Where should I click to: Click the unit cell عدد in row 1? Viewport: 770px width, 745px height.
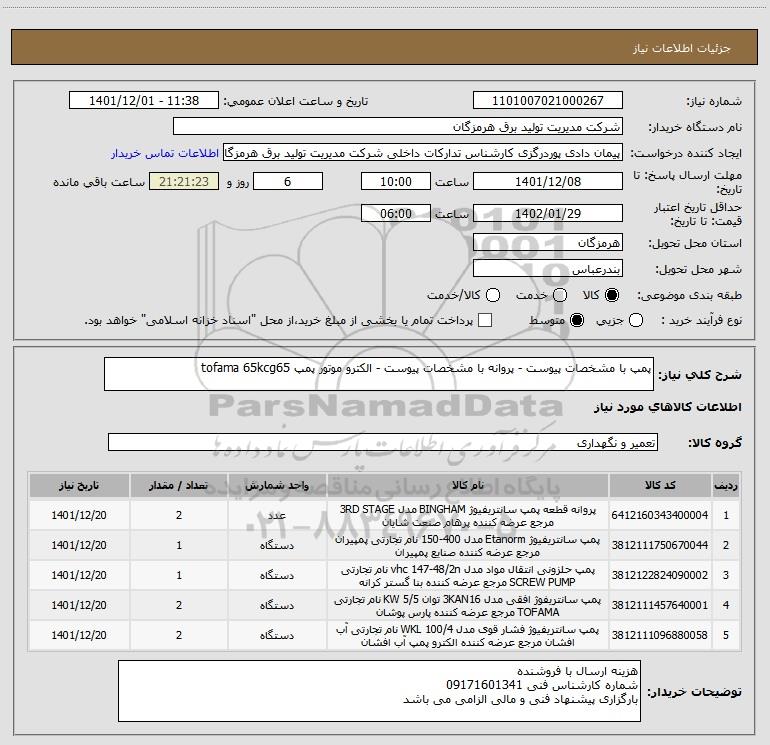tap(277, 515)
